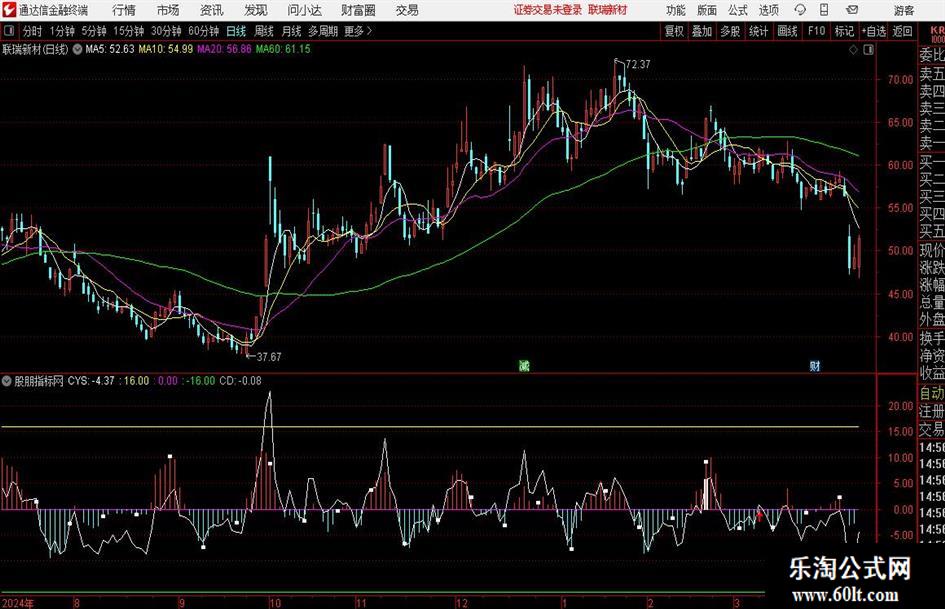Image resolution: width=945 pixels, height=609 pixels.
Task: Open the mail messages icon
Action: point(852,10)
